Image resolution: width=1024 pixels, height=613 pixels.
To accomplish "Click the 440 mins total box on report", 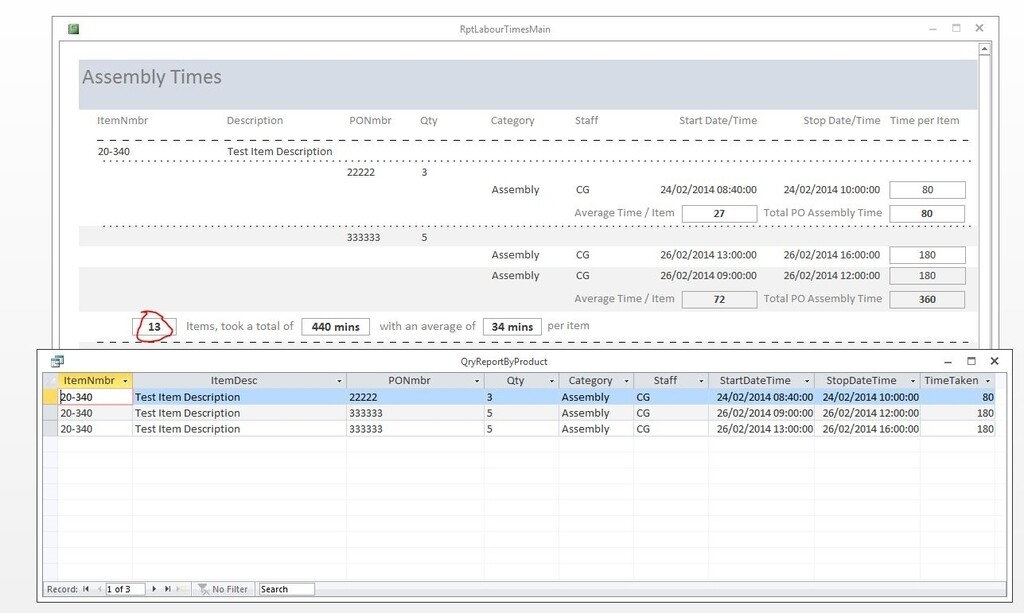I will point(335,325).
